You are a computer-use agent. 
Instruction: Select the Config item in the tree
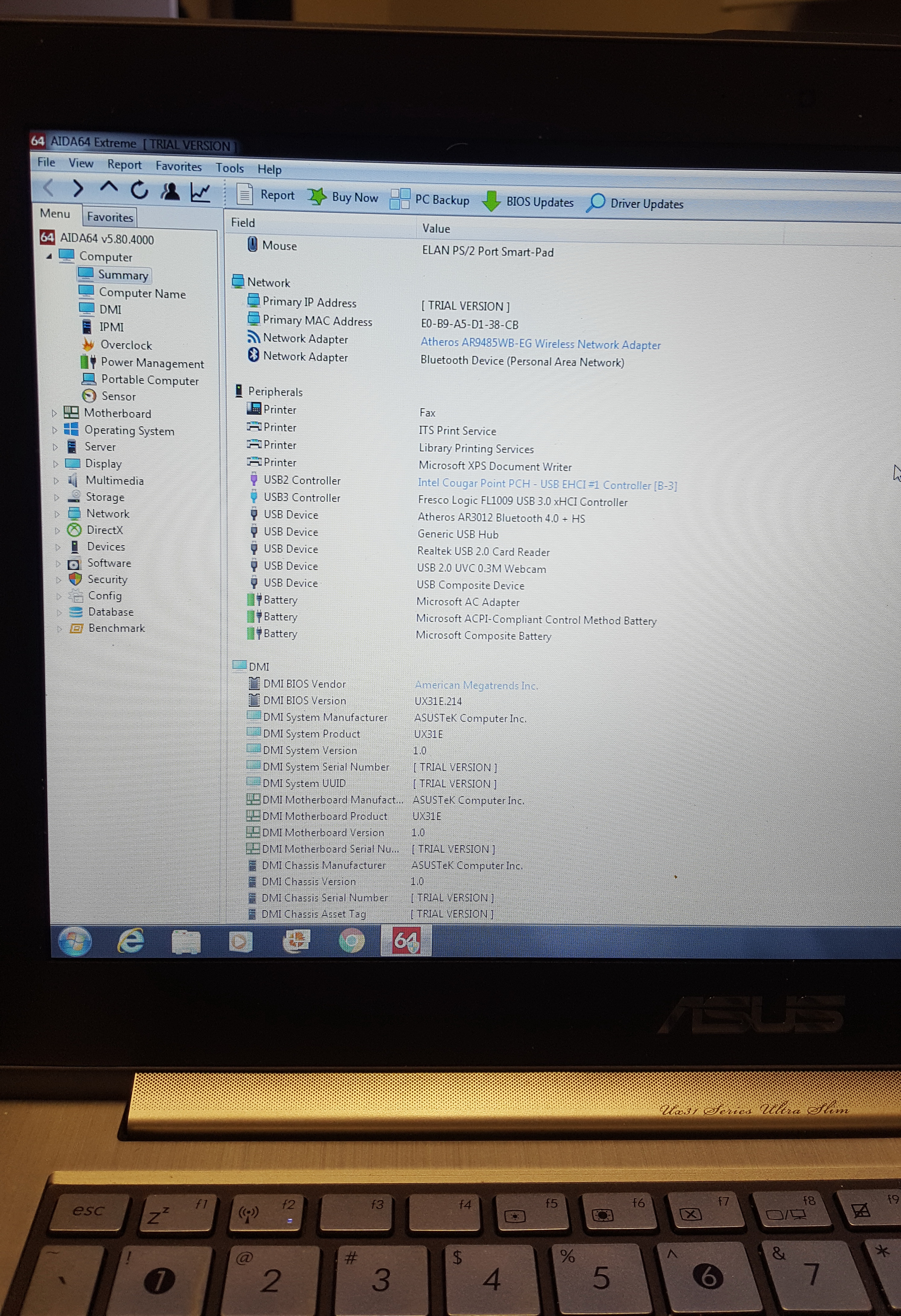(104, 596)
